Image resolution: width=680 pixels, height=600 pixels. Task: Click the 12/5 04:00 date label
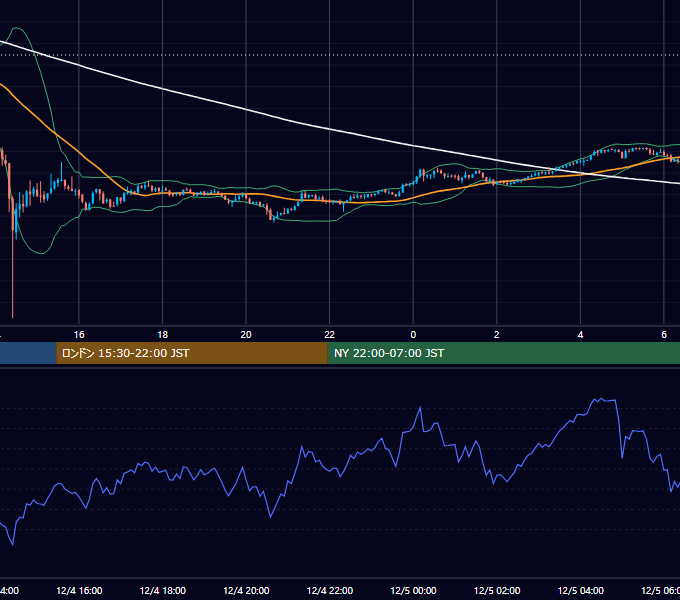point(581,590)
